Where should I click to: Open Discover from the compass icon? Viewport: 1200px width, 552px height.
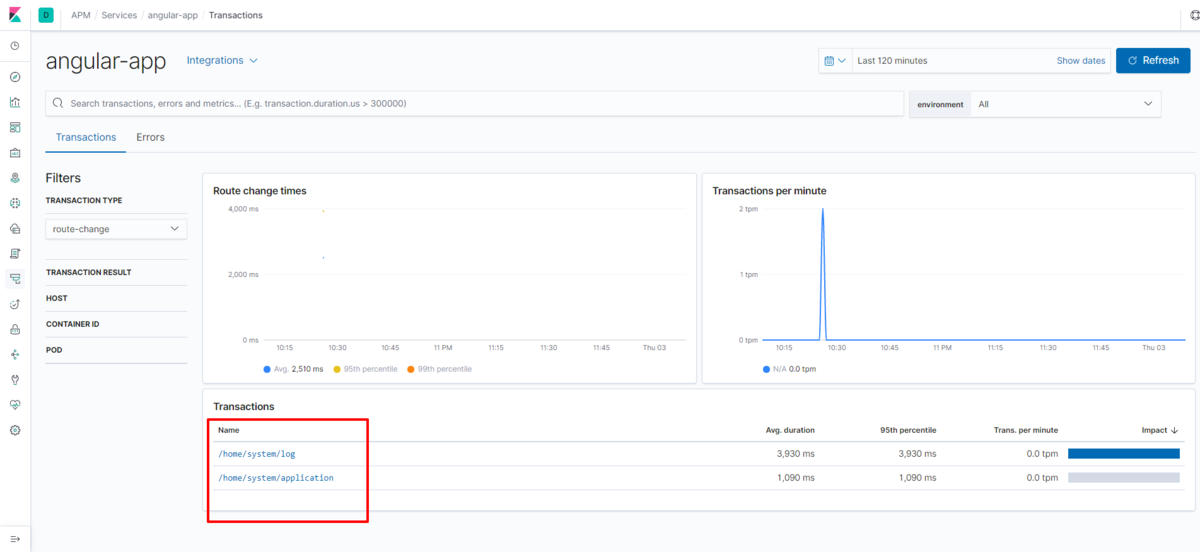15,77
